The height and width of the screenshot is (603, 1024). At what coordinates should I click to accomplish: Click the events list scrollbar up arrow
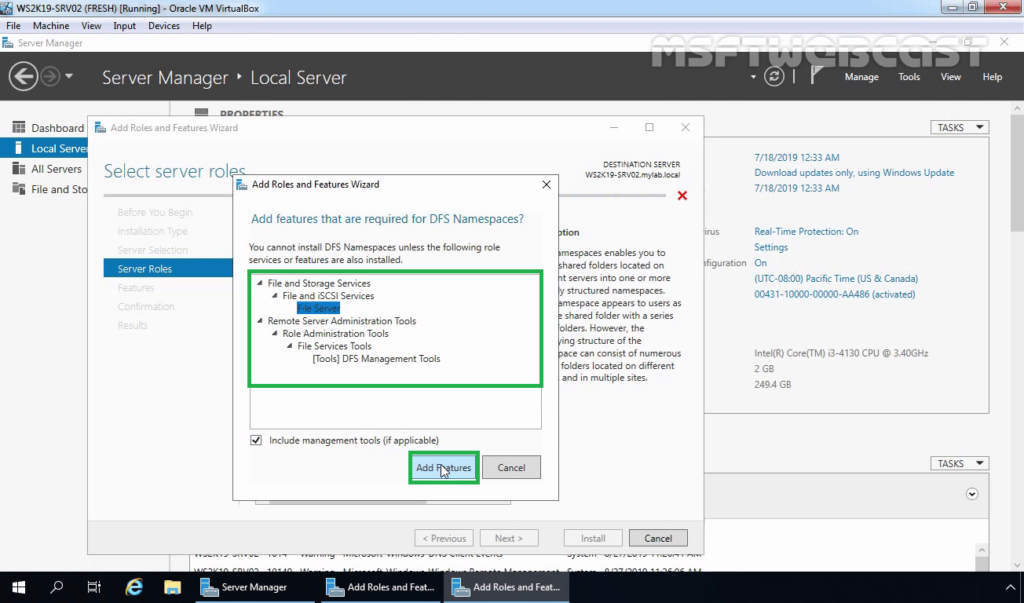pyautogui.click(x=982, y=550)
